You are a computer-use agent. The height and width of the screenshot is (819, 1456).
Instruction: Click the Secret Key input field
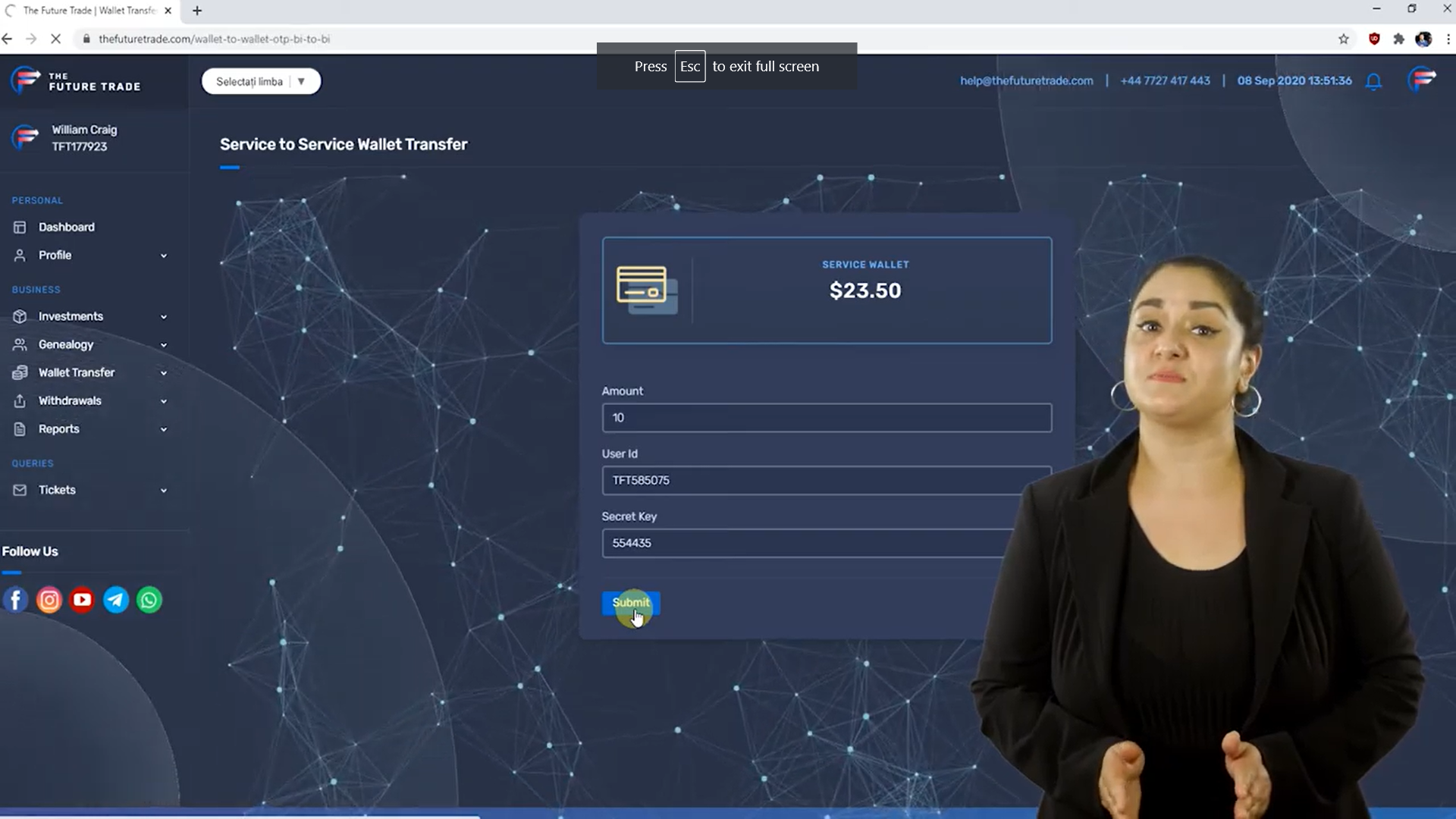click(x=827, y=543)
